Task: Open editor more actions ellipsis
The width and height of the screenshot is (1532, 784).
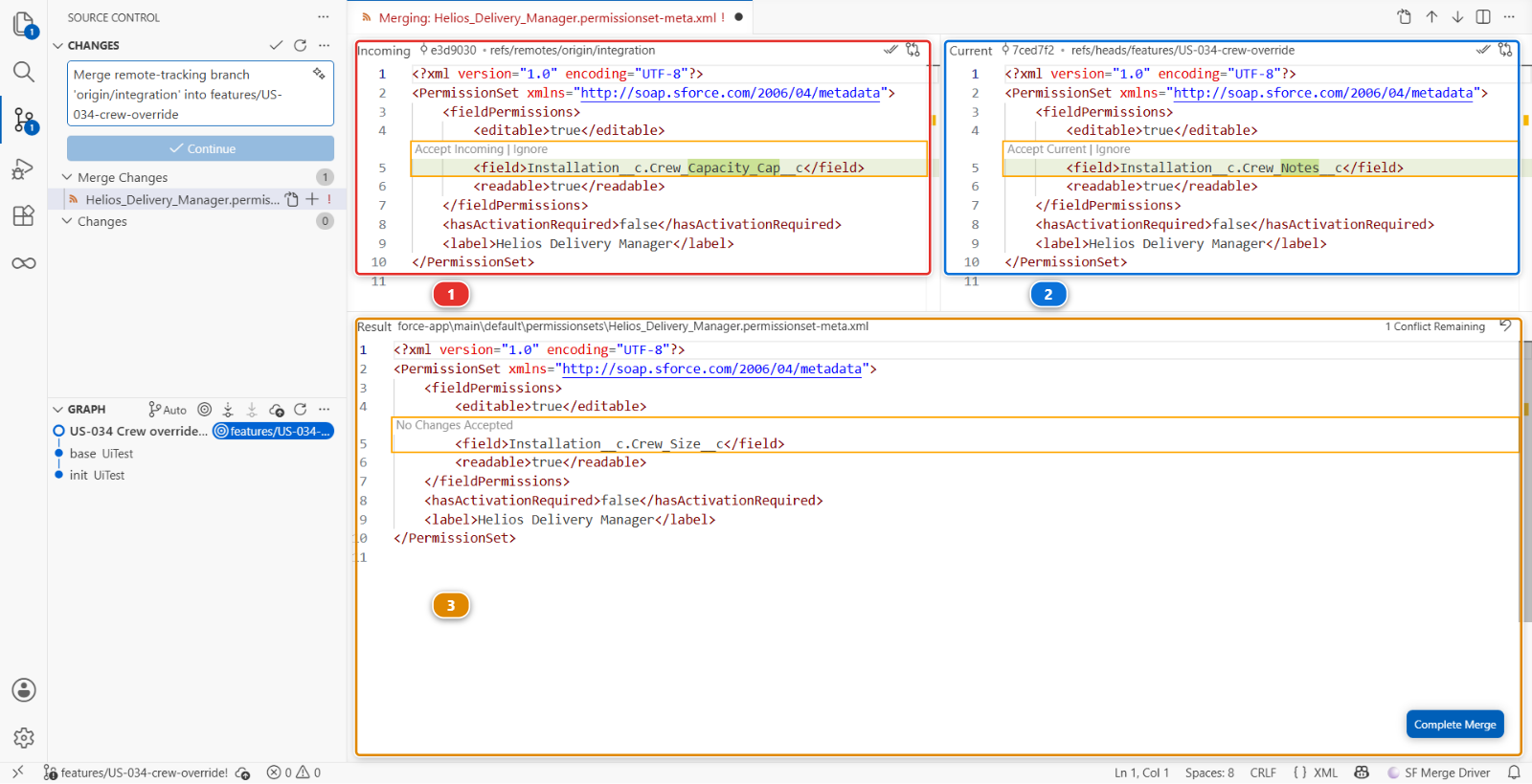Action: coord(1509,16)
